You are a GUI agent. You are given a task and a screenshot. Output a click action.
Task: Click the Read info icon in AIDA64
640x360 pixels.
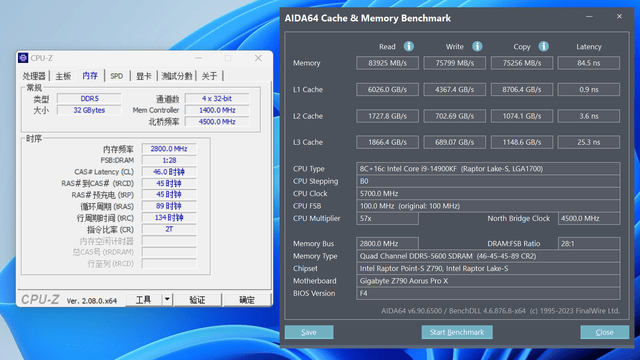[x=409, y=47]
